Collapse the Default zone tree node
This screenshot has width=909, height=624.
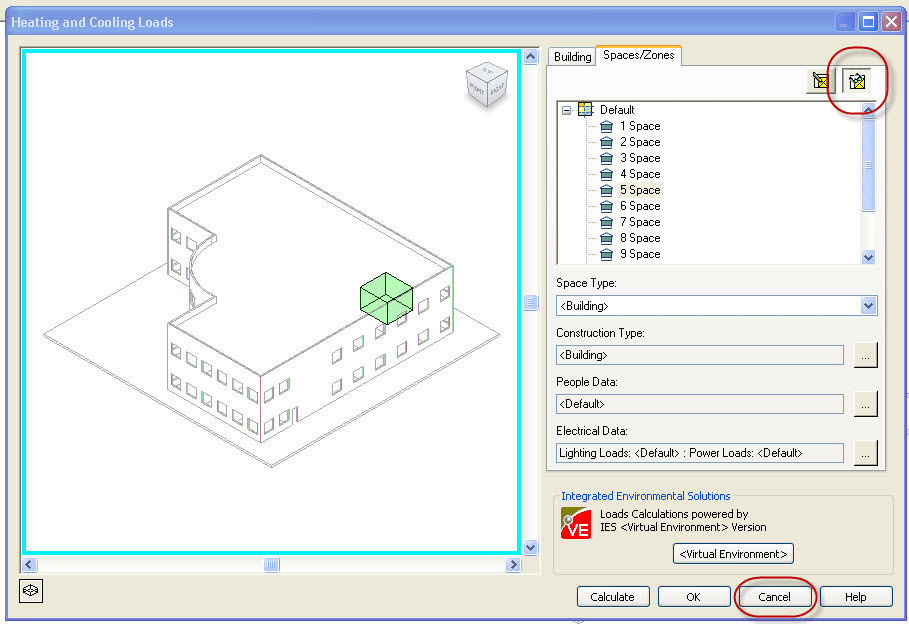click(x=566, y=110)
